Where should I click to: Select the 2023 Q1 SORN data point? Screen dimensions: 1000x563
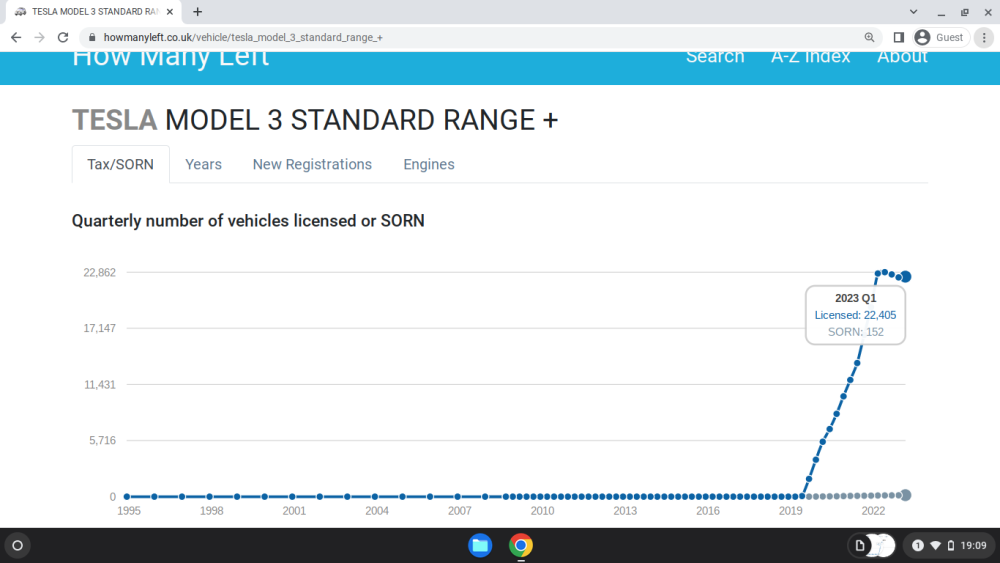[906, 495]
